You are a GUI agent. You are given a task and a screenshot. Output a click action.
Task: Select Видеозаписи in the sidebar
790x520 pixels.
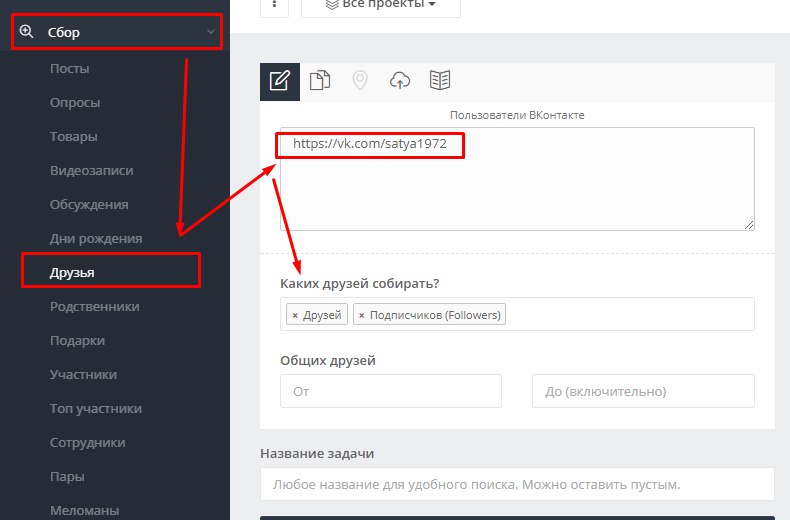pyautogui.click(x=91, y=171)
